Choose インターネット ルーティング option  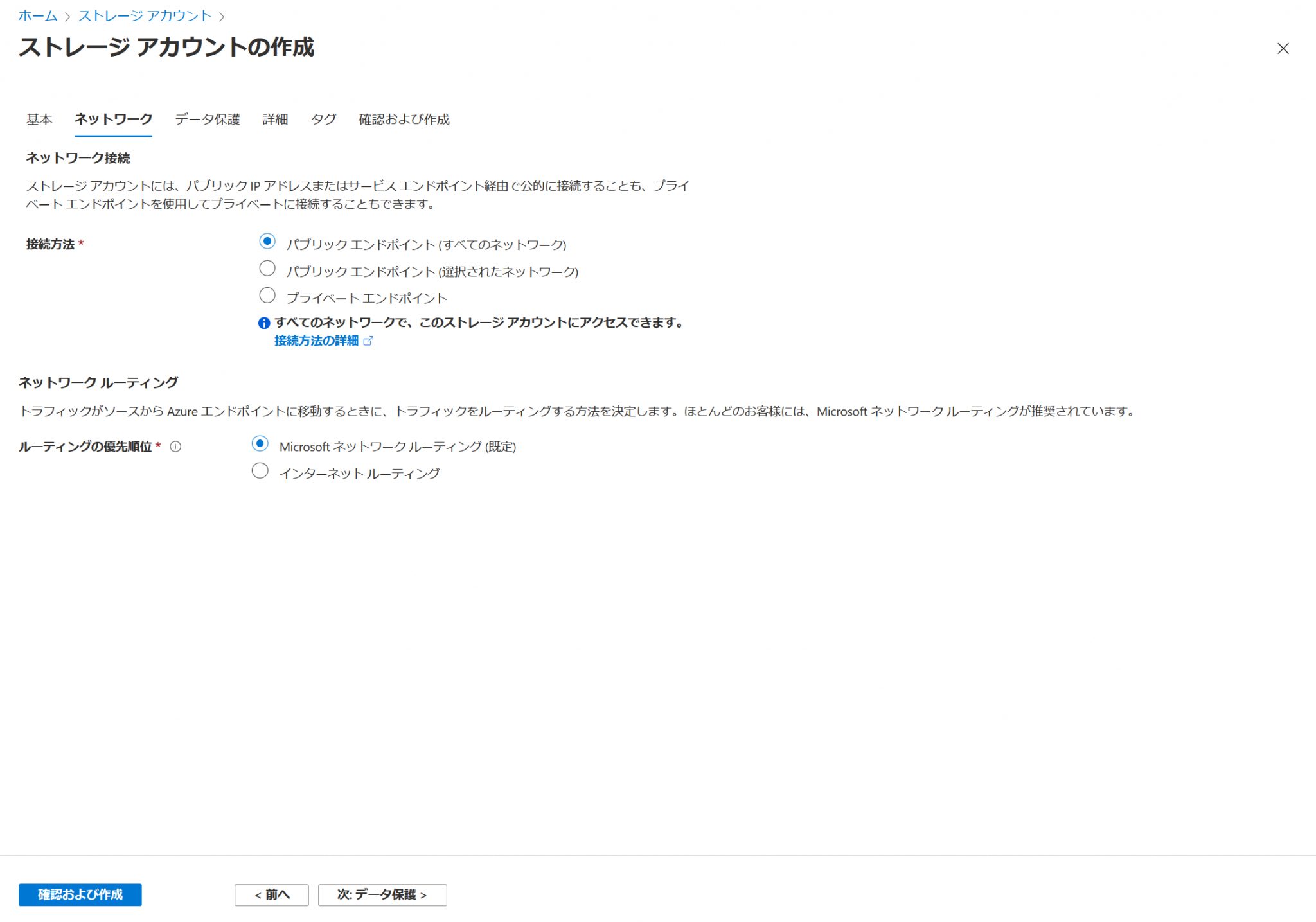pyautogui.click(x=260, y=471)
